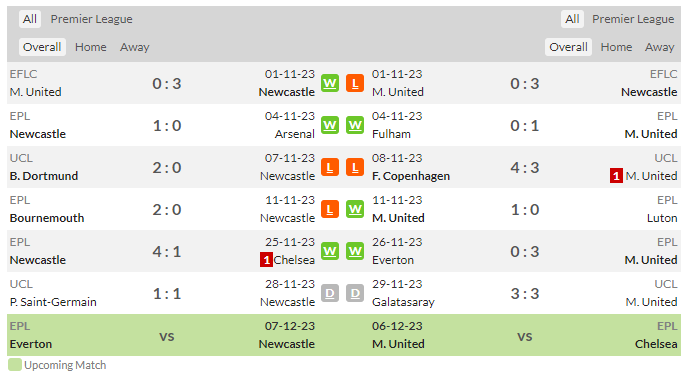Click the grey D badge for Galatasaray match

(x=355, y=293)
